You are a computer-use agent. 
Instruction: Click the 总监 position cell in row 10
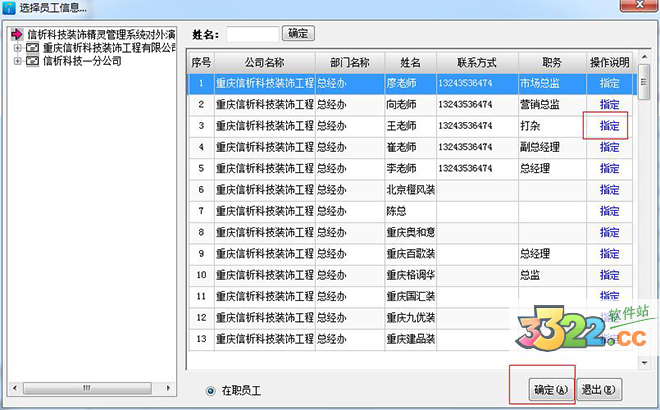[x=552, y=275]
